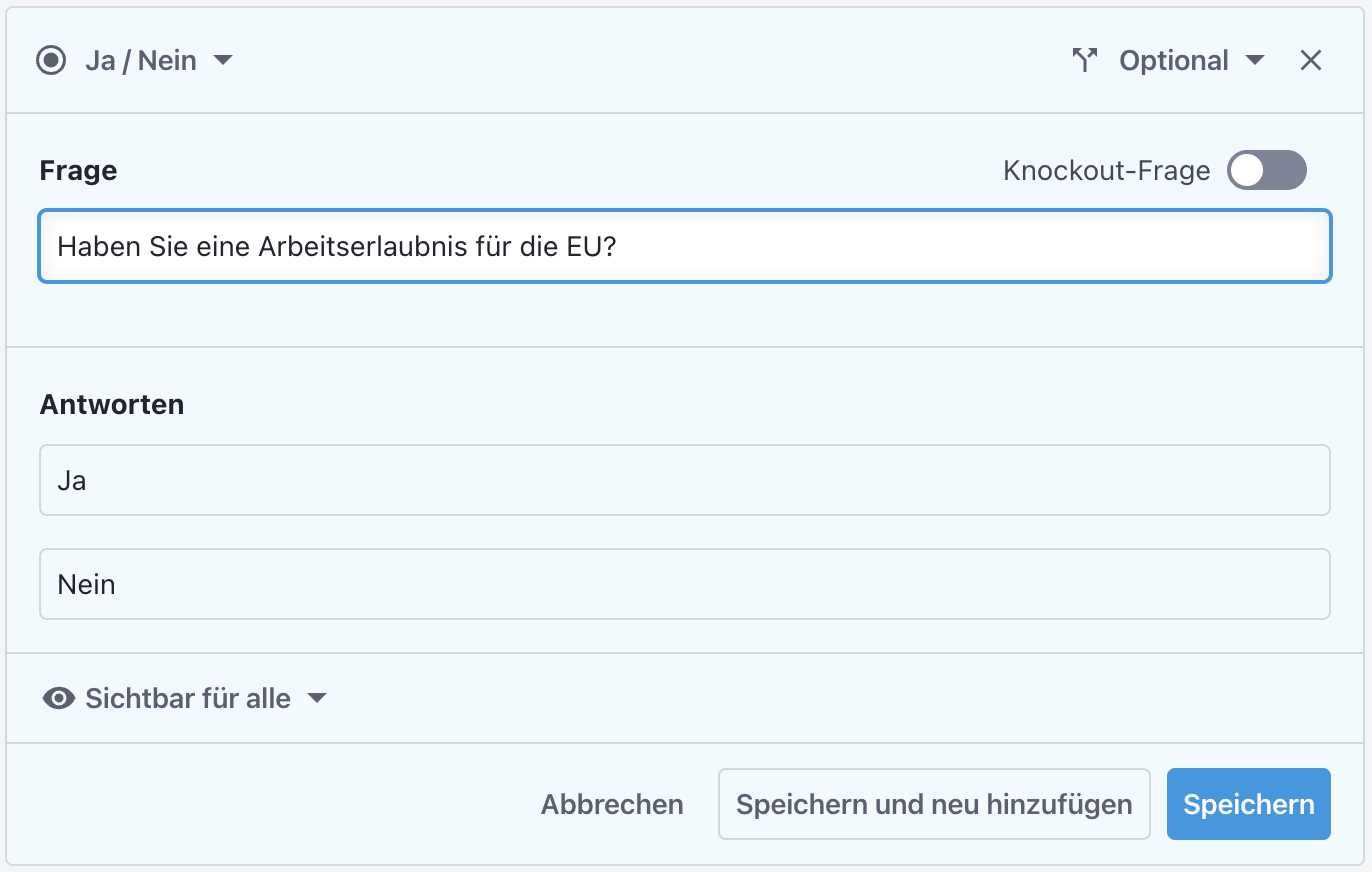Switch the Knockout-Frage slider on
This screenshot has height=872, width=1372.
tap(1266, 170)
